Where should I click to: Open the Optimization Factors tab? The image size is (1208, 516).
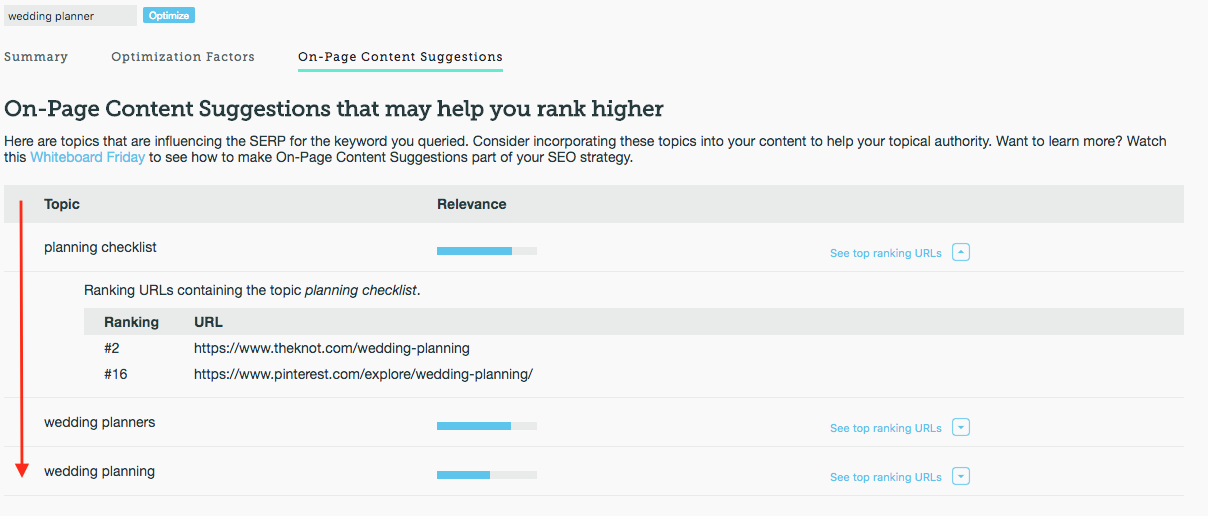[x=183, y=57]
